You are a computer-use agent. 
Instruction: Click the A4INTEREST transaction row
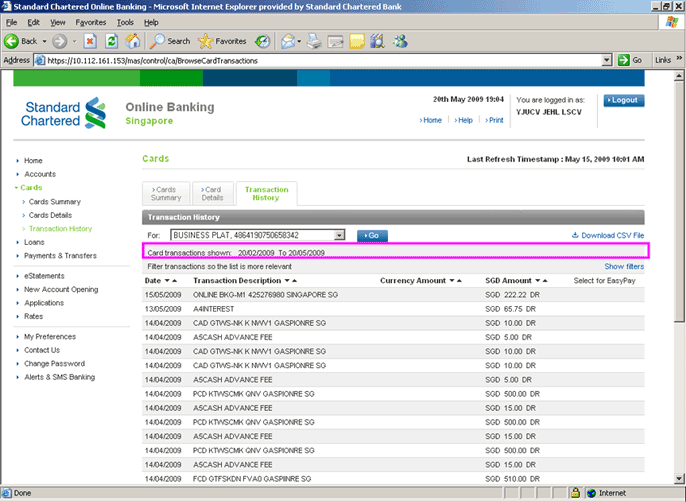coord(393,309)
